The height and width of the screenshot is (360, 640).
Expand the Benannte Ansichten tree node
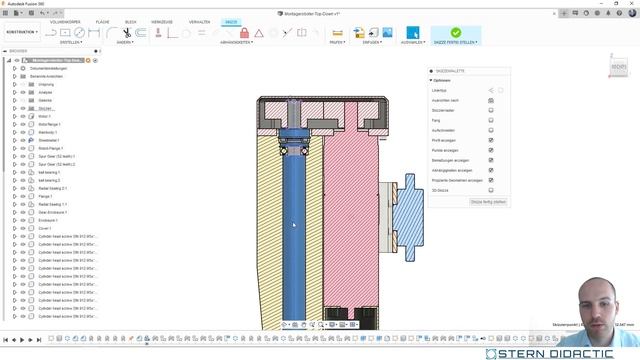click(x=15, y=76)
